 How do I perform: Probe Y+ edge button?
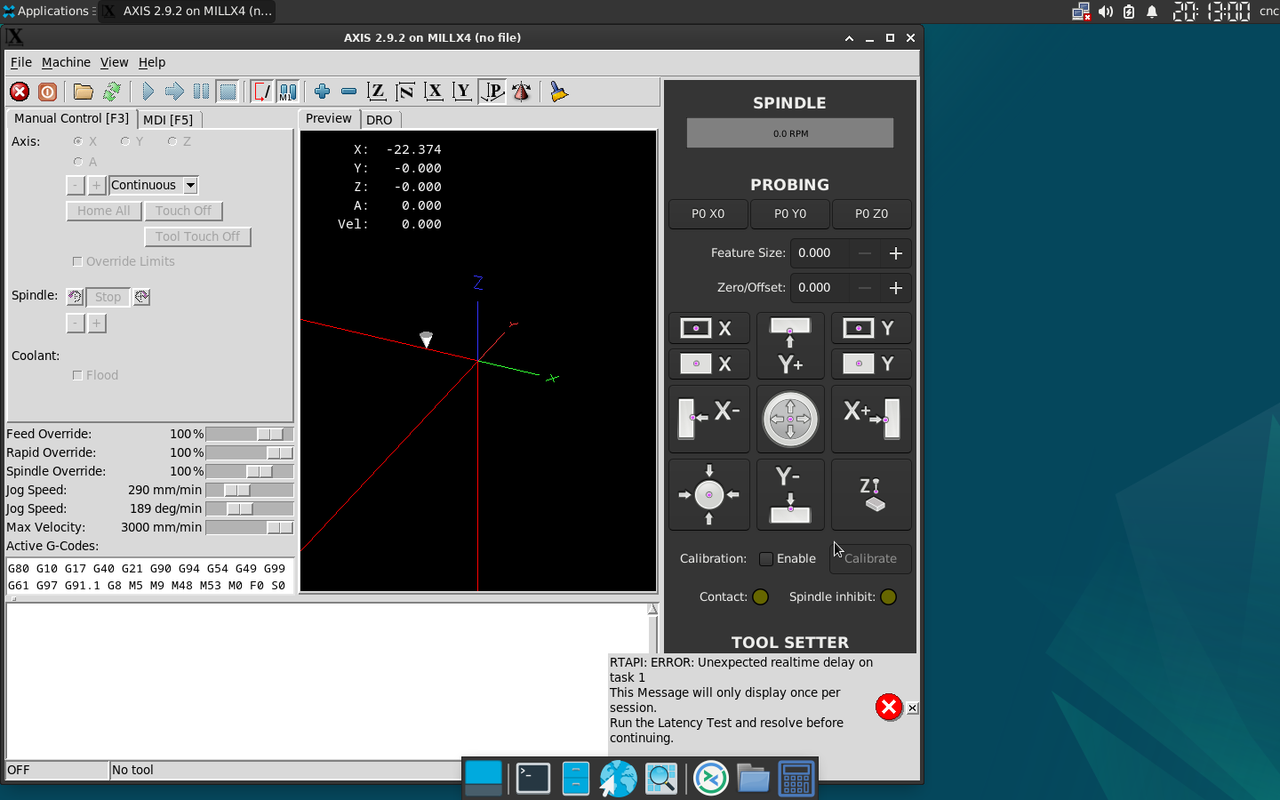pyautogui.click(x=790, y=347)
